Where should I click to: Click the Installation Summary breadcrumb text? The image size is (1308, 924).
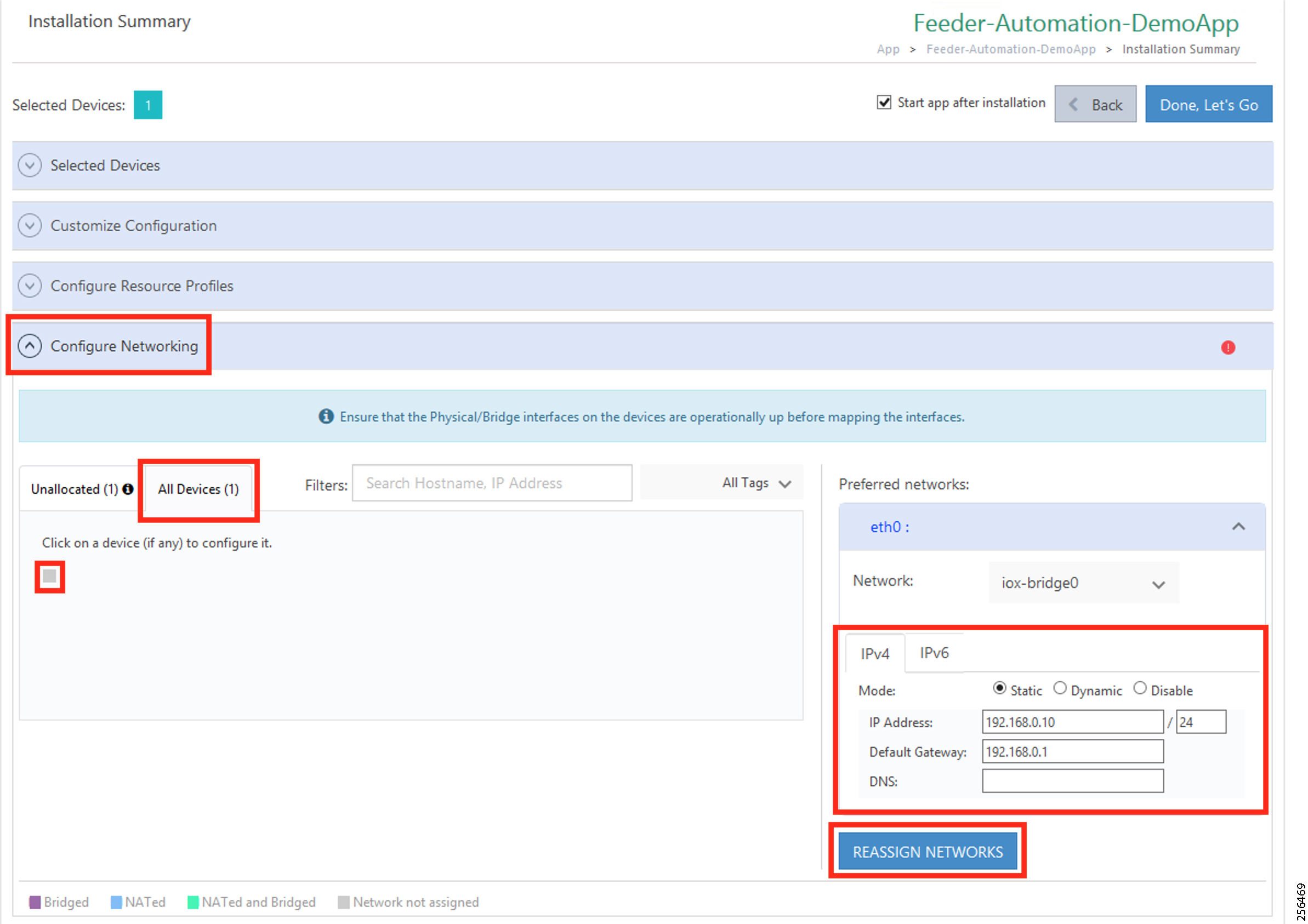click(x=1180, y=49)
